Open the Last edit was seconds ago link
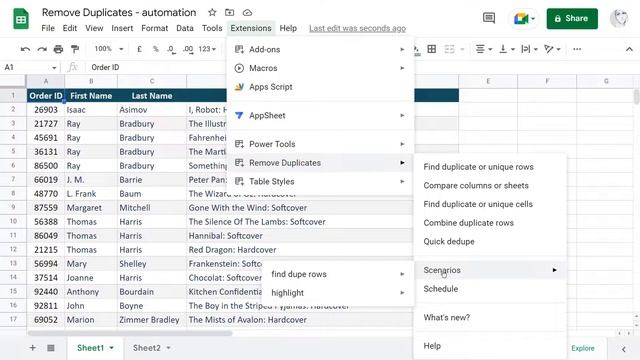Image resolution: width=640 pixels, height=360 pixels. click(357, 28)
